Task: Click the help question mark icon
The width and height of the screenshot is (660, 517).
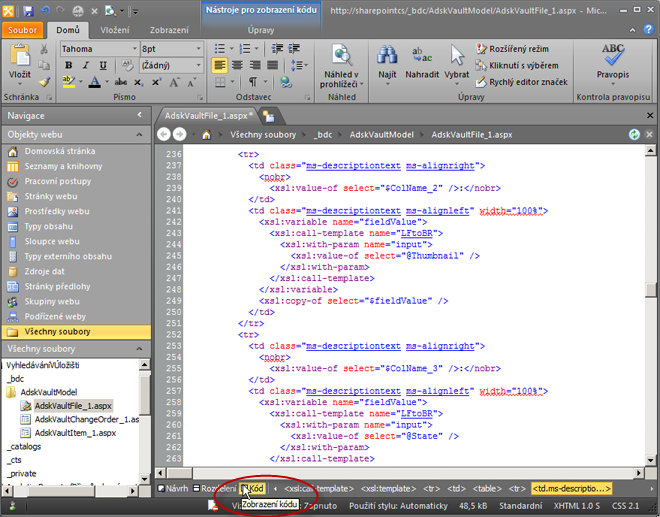Action: tap(649, 29)
